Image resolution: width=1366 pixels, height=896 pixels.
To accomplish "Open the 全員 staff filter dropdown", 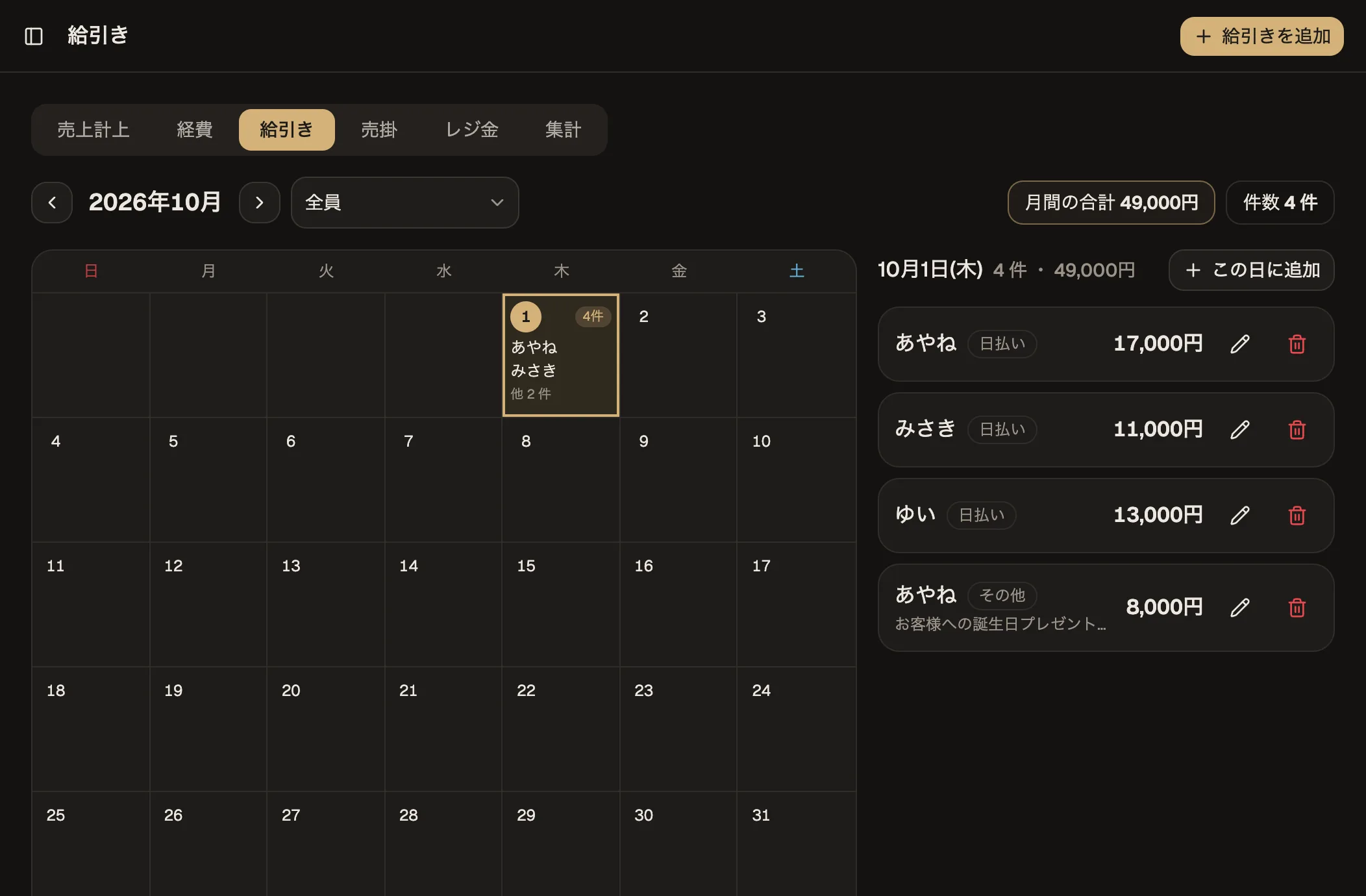I will 405,203.
